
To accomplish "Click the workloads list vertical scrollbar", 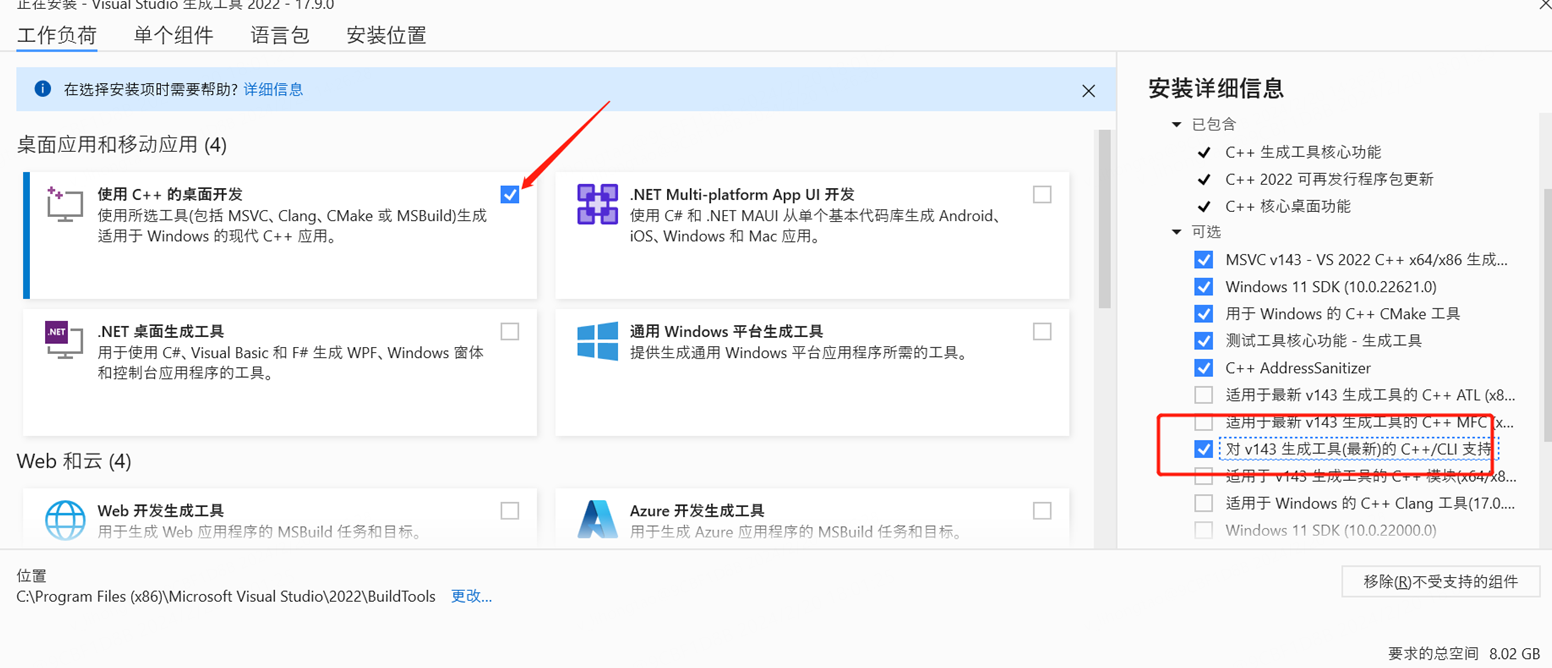I will (1105, 219).
